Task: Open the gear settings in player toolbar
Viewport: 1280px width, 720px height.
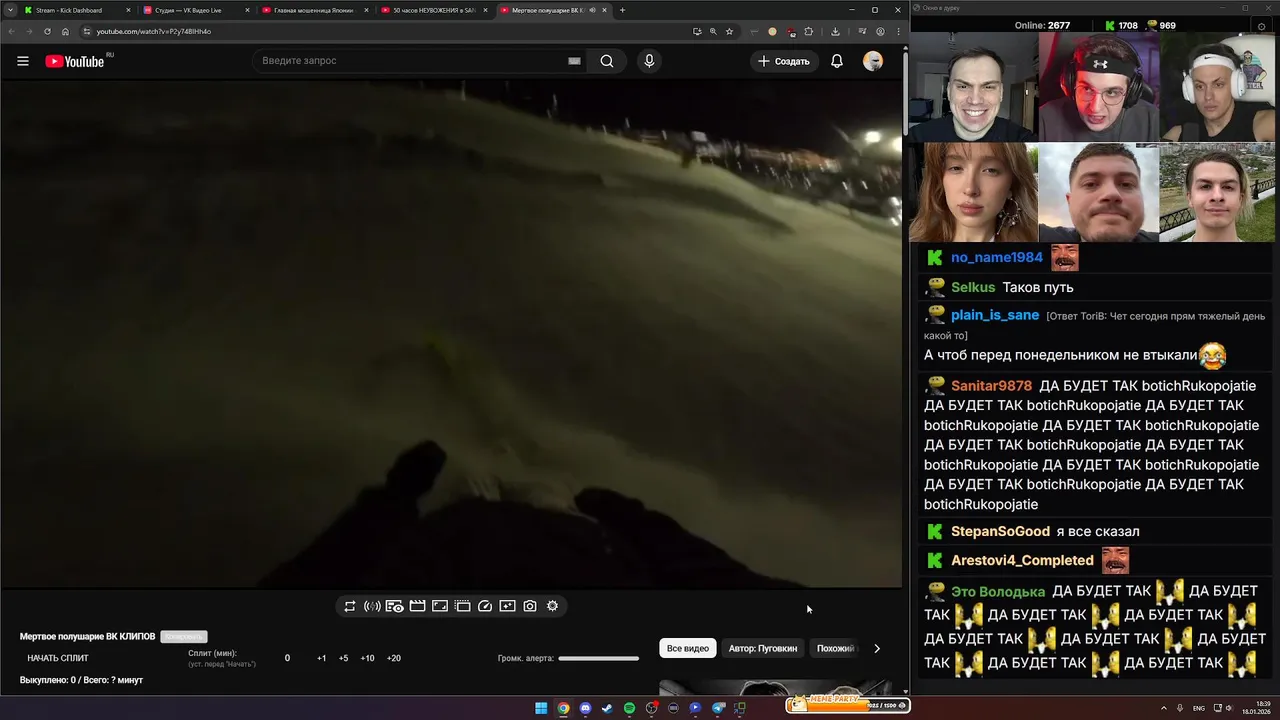Action: pos(552,606)
